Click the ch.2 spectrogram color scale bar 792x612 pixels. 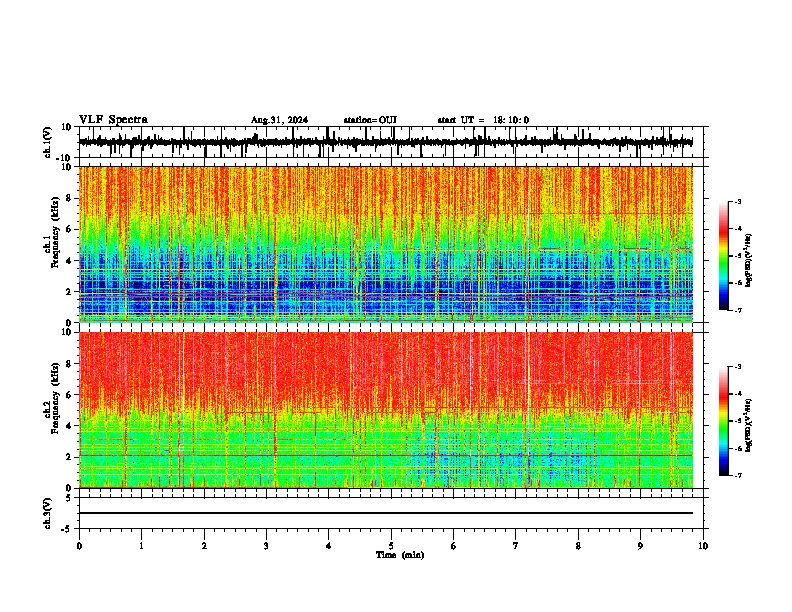(x=724, y=421)
